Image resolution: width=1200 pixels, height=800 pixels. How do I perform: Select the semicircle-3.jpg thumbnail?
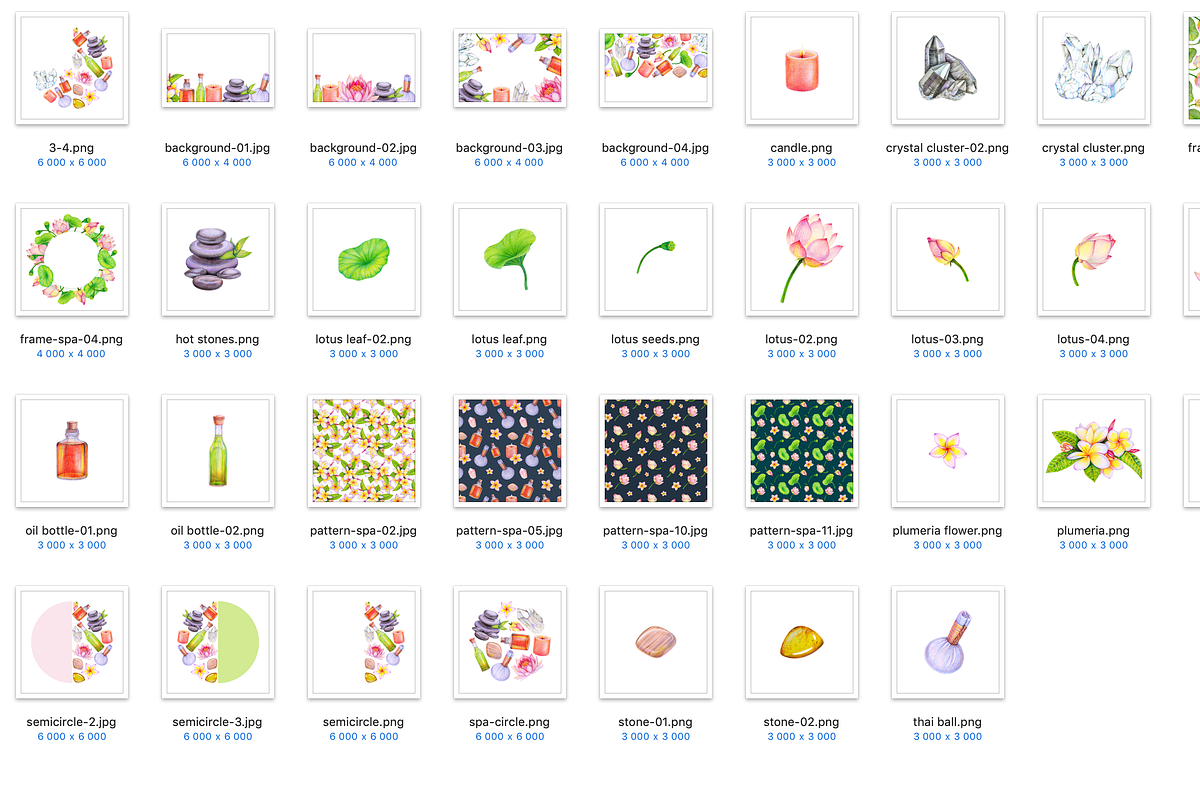click(218, 642)
